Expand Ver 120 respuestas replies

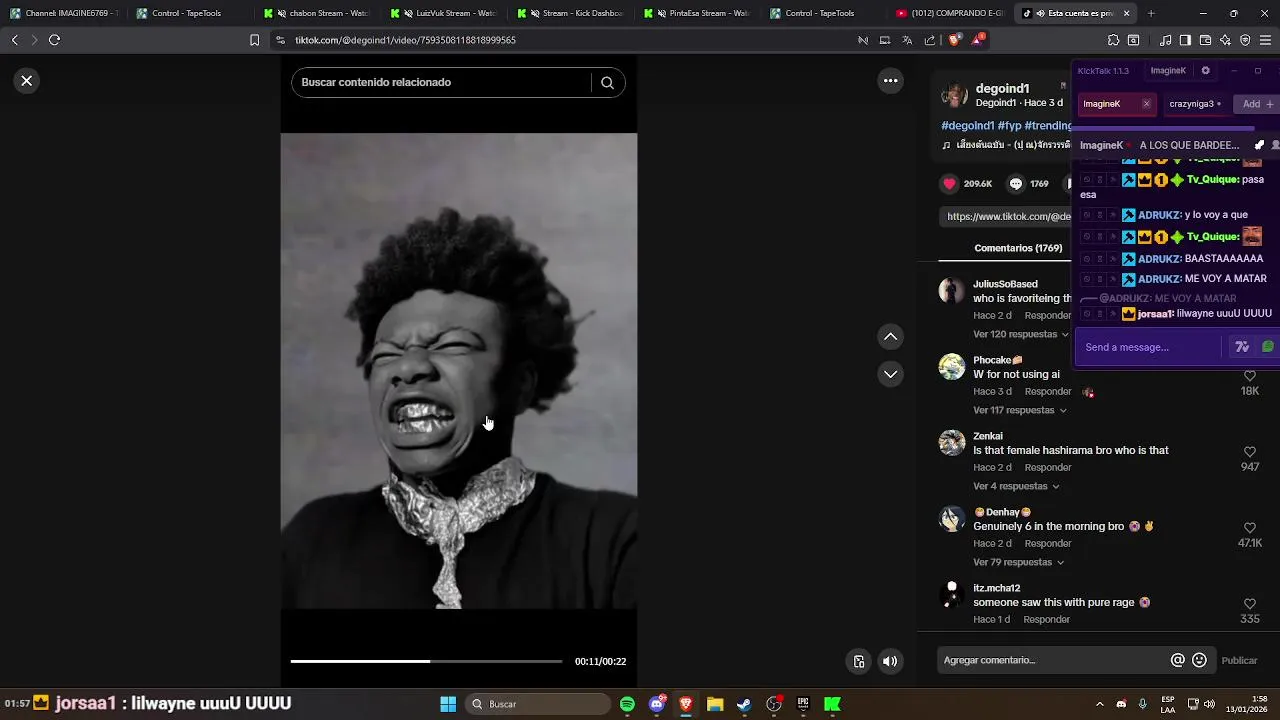(1021, 334)
